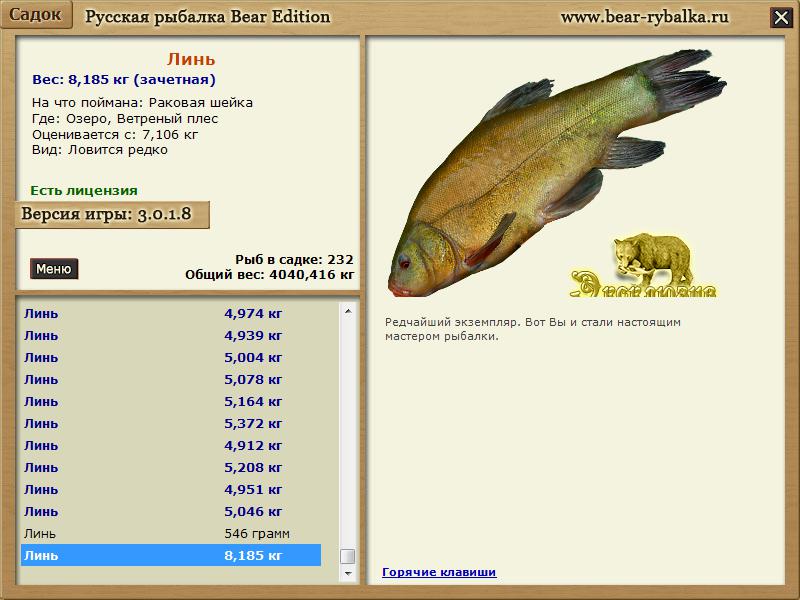The height and width of the screenshot is (600, 800).
Task: Click the highlighted 8,185 кг Линь row
Action: pos(170,555)
